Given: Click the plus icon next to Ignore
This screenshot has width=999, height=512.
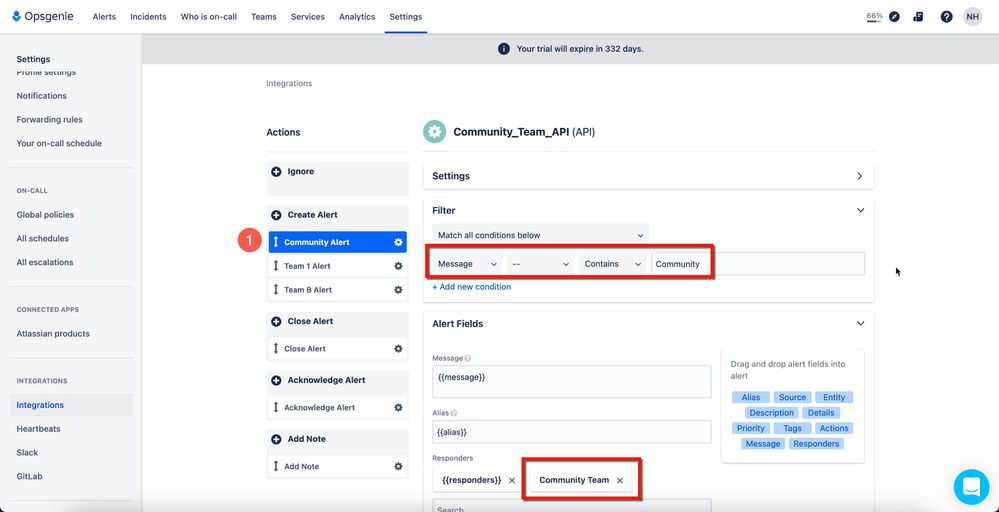Looking at the screenshot, I should pyautogui.click(x=277, y=171).
